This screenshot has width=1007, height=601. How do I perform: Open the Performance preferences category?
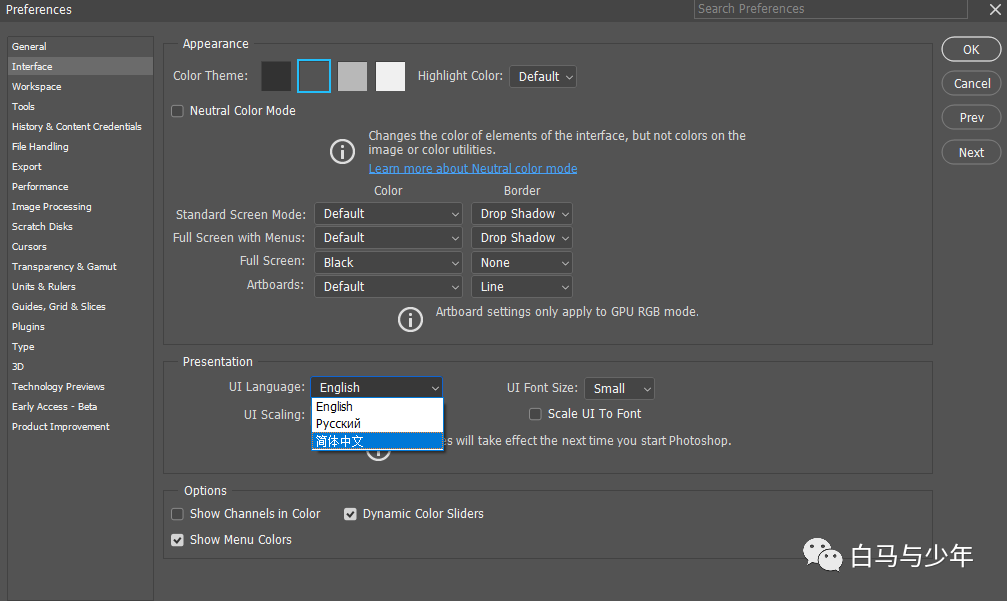pyautogui.click(x=80, y=186)
